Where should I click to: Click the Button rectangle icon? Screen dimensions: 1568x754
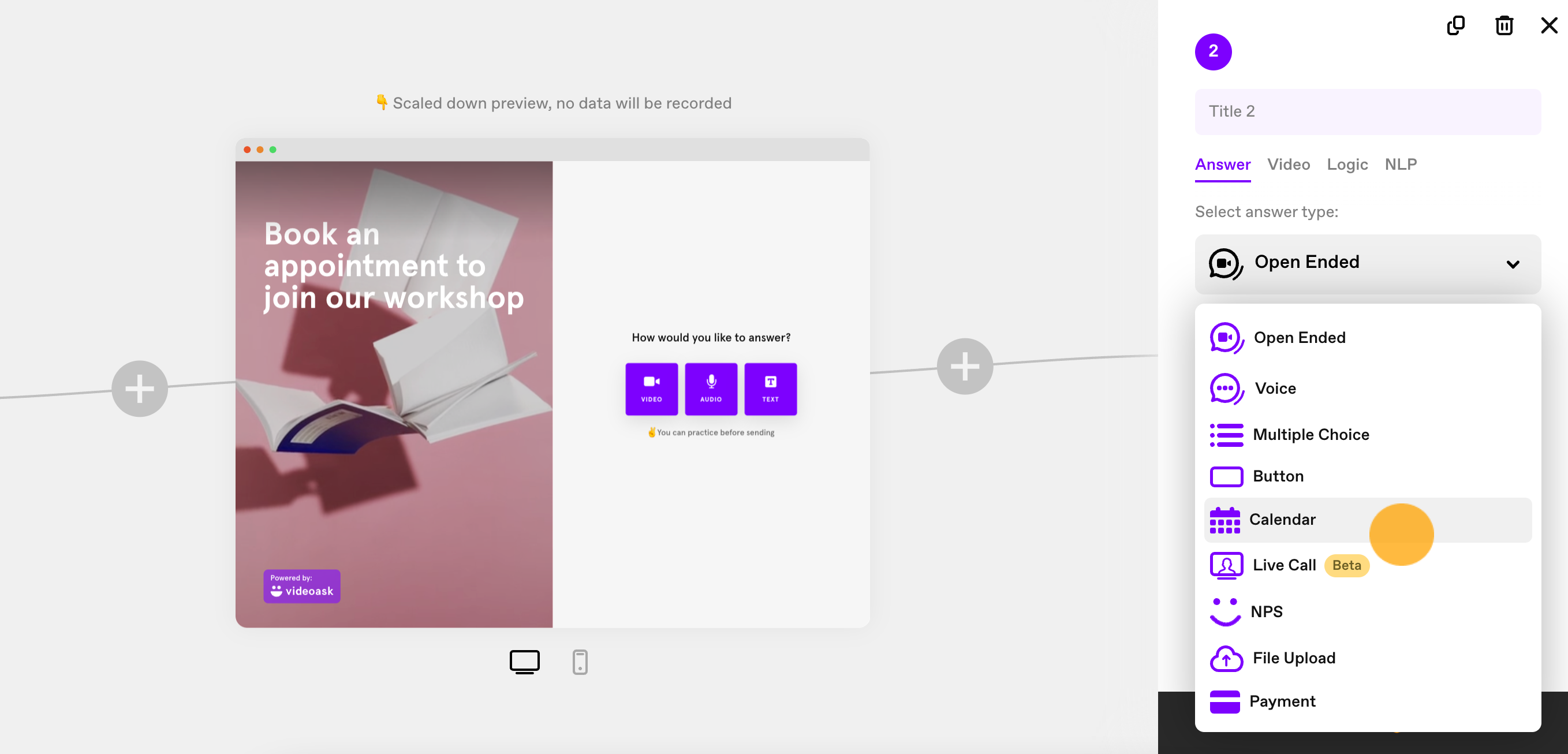click(x=1226, y=476)
